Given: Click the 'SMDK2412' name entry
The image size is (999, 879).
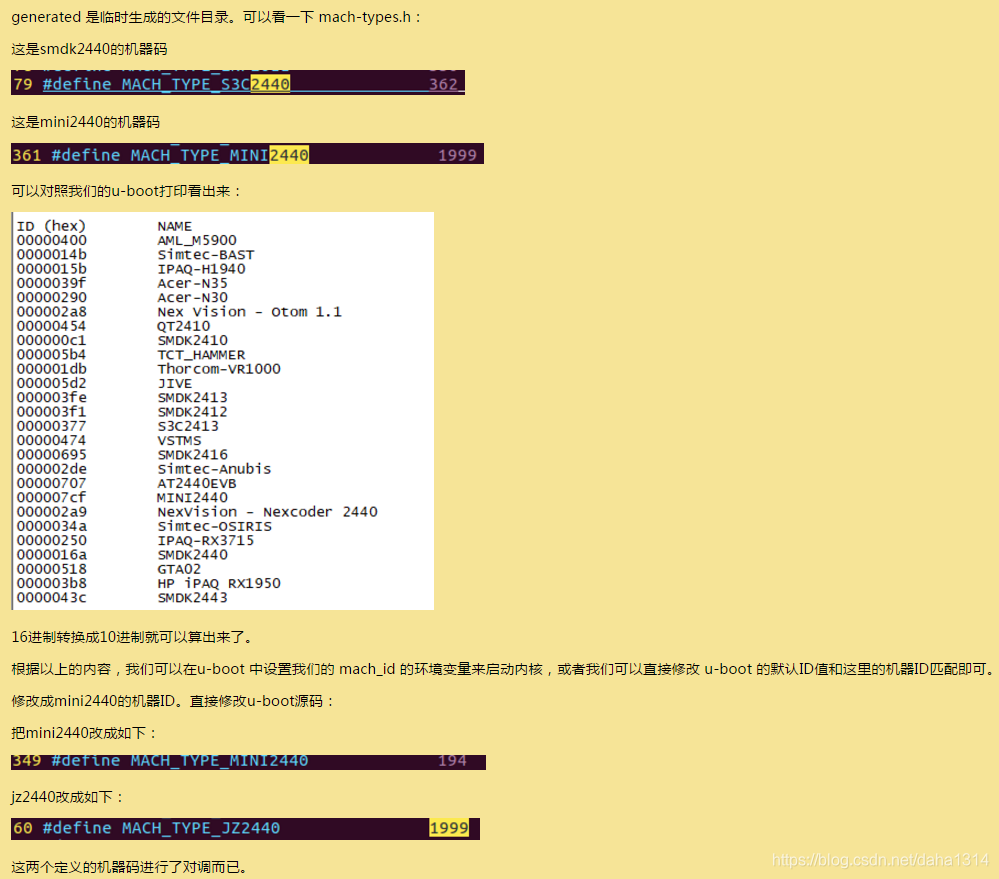Looking at the screenshot, I should [192, 411].
